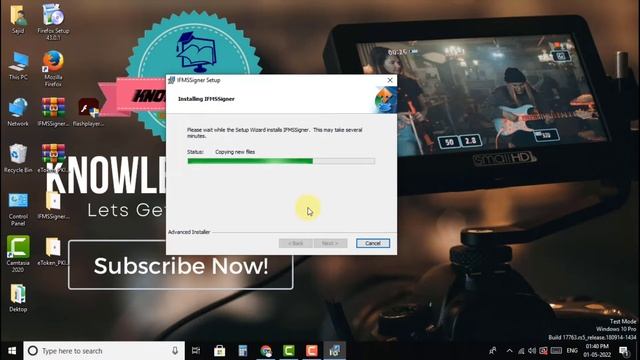Select the Network desktop icon
Screen dimensions: 640x360
[x=18, y=112]
